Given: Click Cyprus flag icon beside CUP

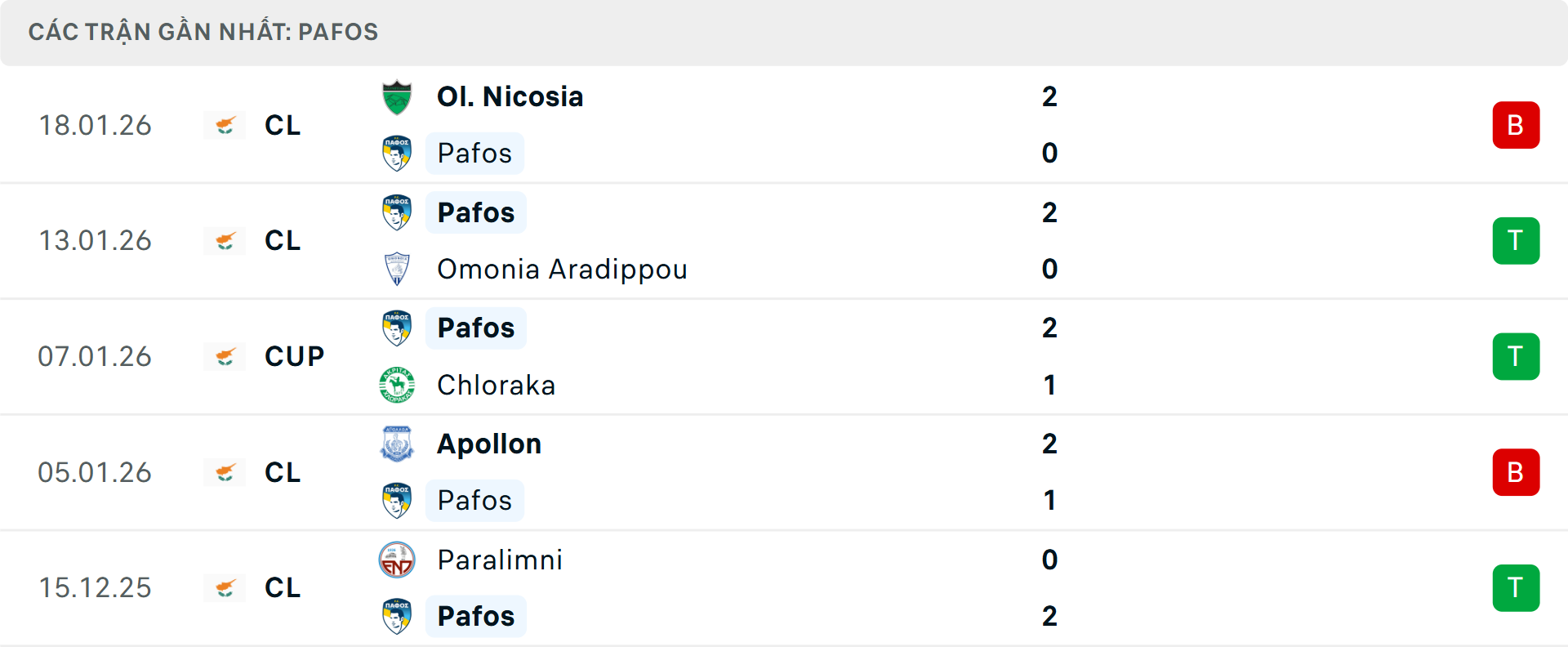Looking at the screenshot, I should [225, 357].
